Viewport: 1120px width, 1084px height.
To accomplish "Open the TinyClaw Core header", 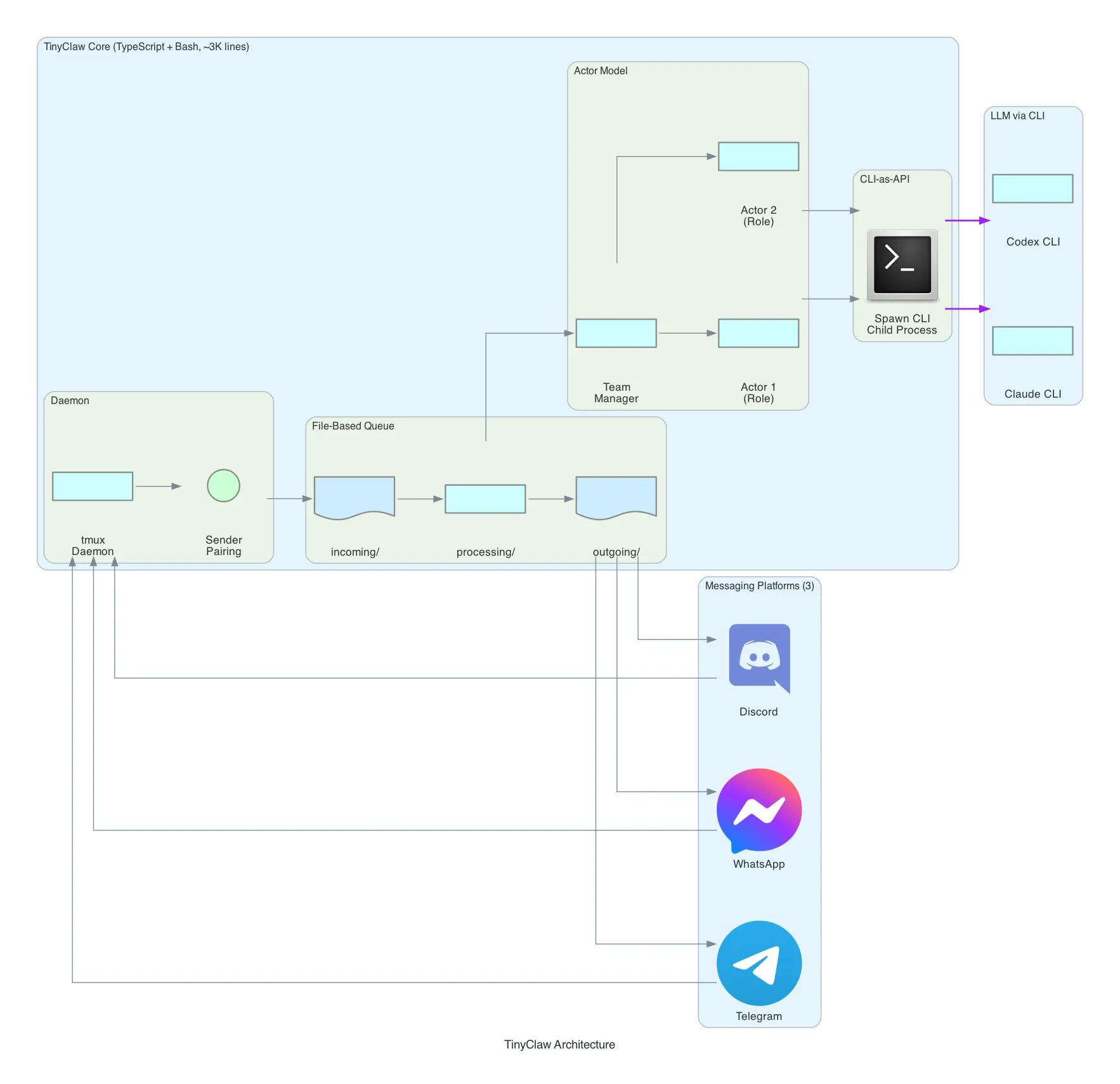I will 147,46.
